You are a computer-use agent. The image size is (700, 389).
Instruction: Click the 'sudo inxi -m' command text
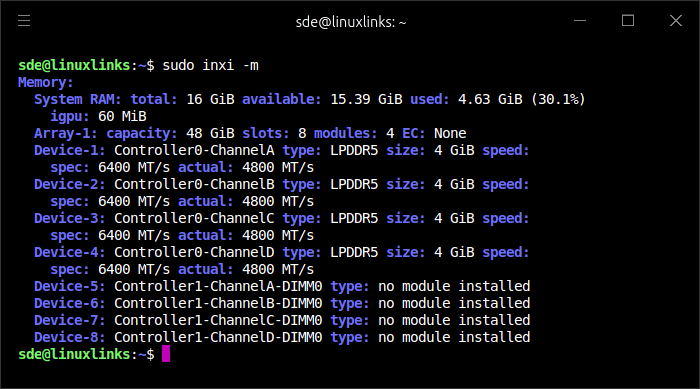210,65
